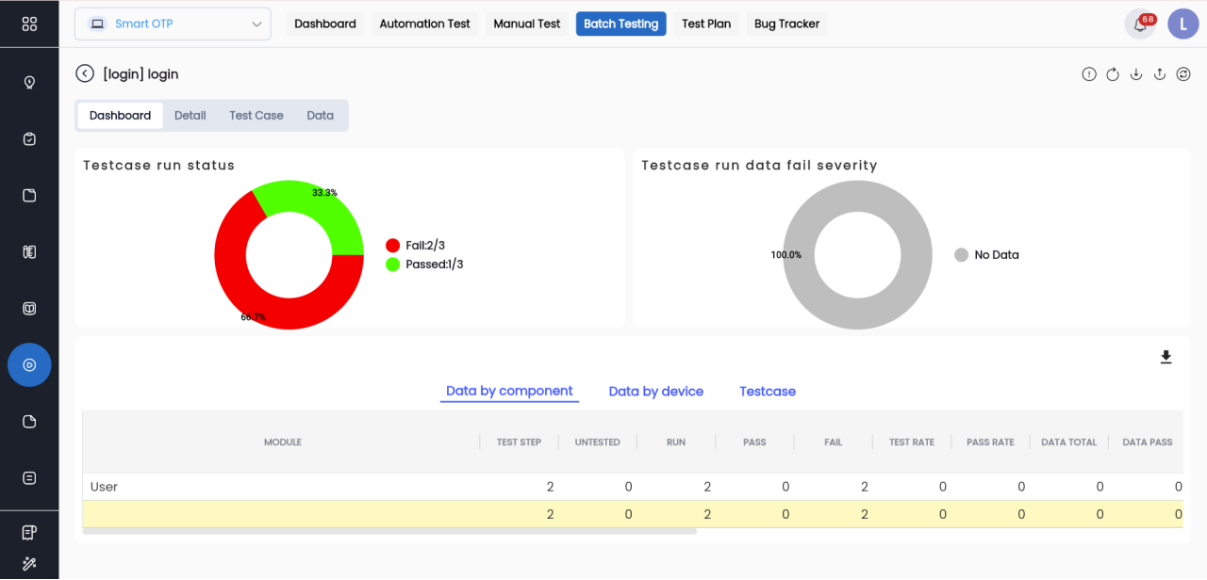The height and width of the screenshot is (580, 1207).
Task: Click the info exclamation circle icon
Action: click(1089, 74)
